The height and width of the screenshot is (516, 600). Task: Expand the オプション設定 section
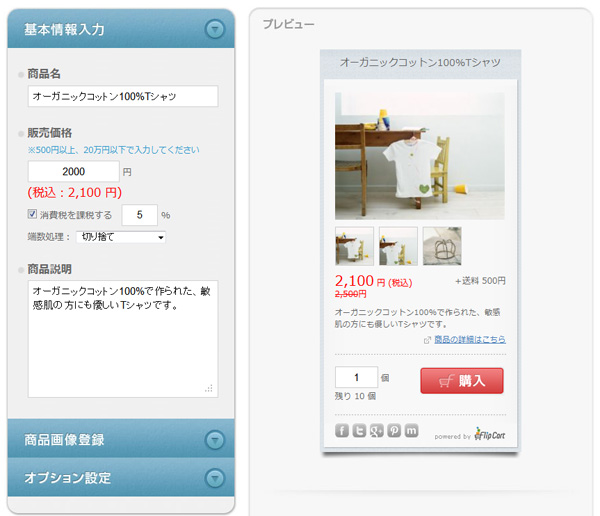pyautogui.click(x=215, y=478)
